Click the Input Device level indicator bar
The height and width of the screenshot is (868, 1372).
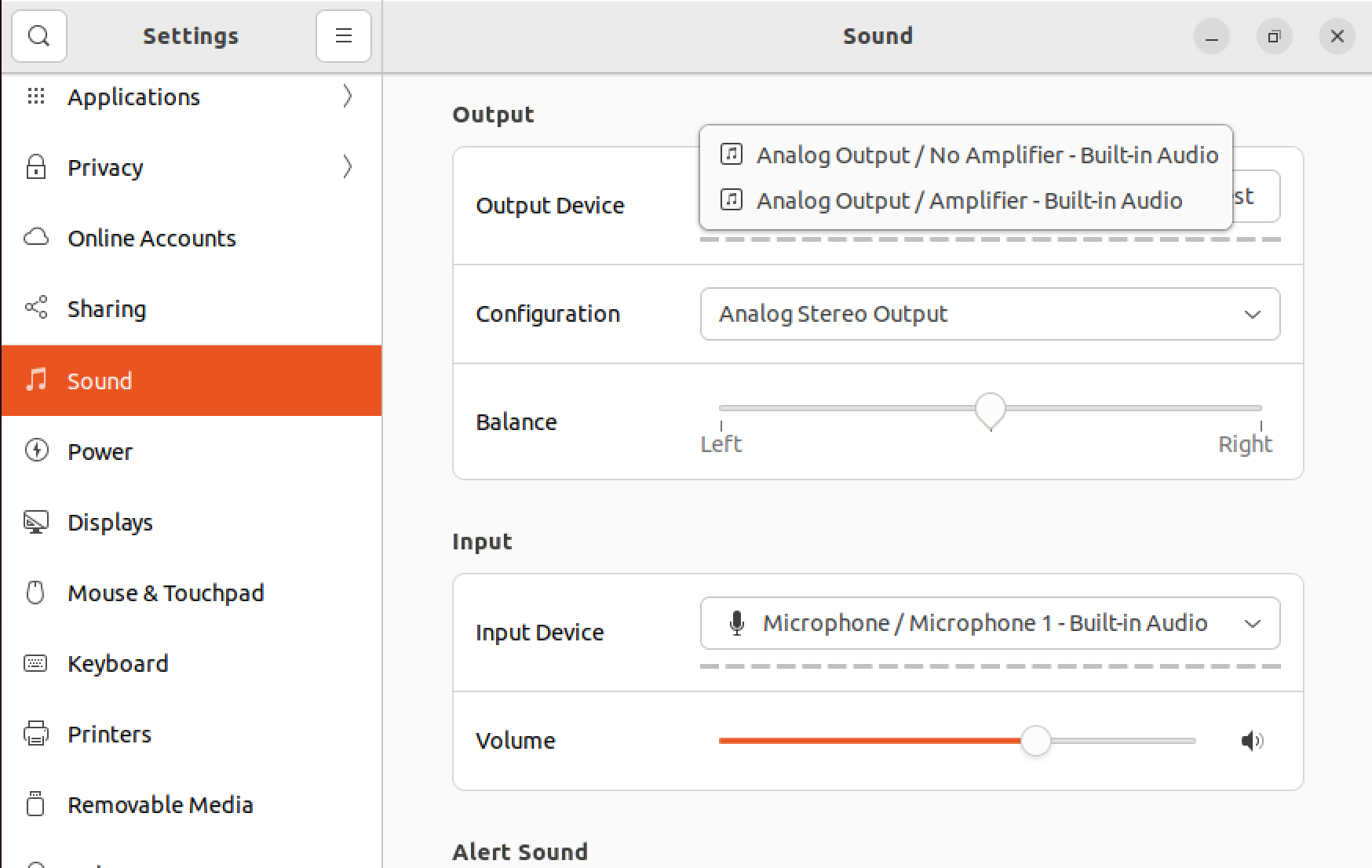(x=990, y=666)
